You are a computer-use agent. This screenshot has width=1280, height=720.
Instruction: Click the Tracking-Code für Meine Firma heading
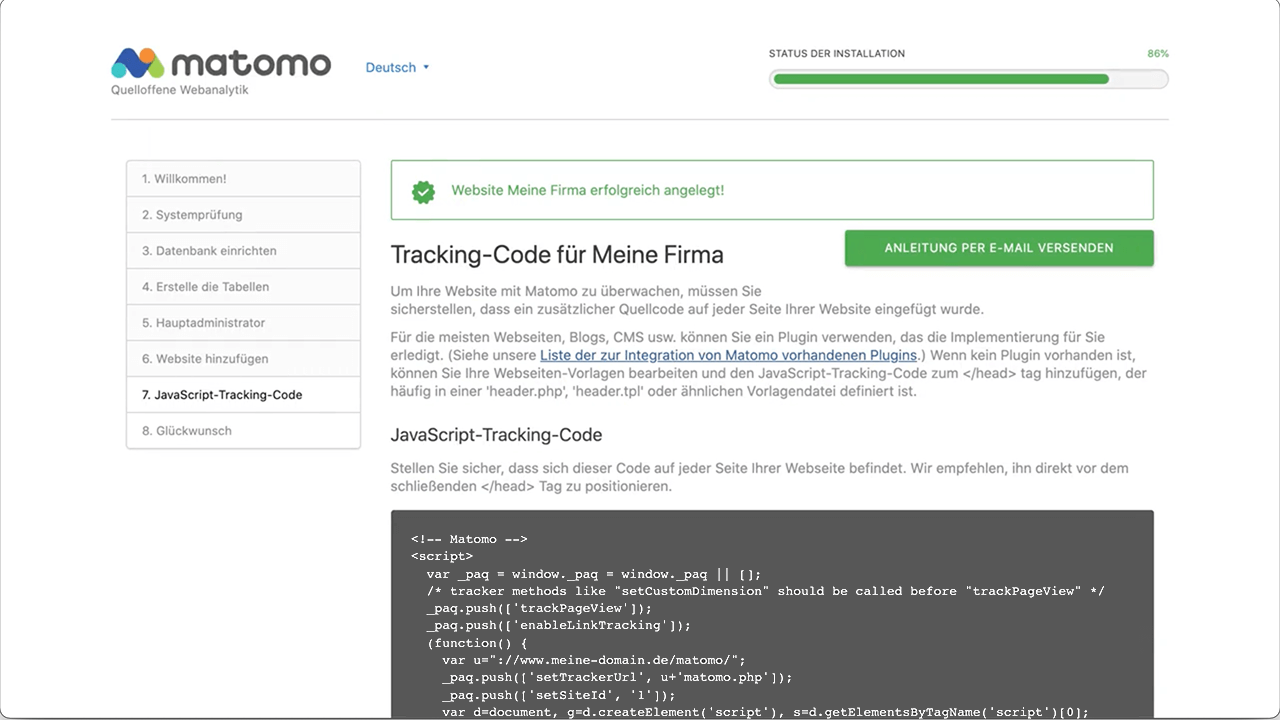coord(557,254)
